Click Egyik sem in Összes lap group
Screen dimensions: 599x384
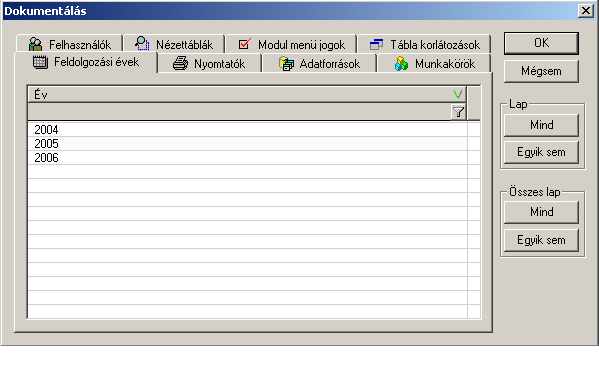(x=541, y=240)
